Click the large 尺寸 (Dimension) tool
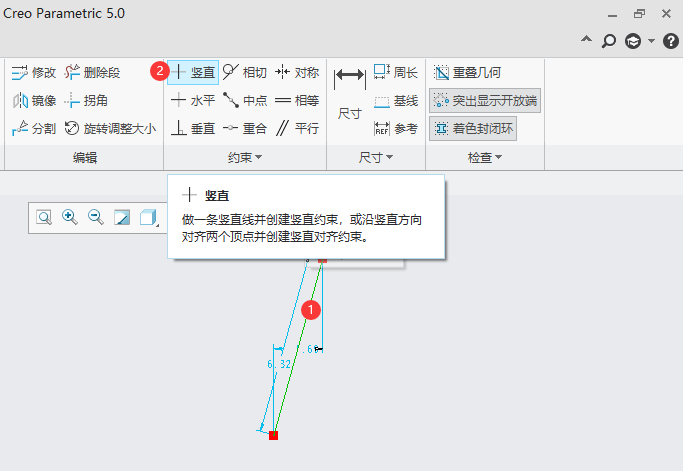The height and width of the screenshot is (471, 683). point(349,93)
